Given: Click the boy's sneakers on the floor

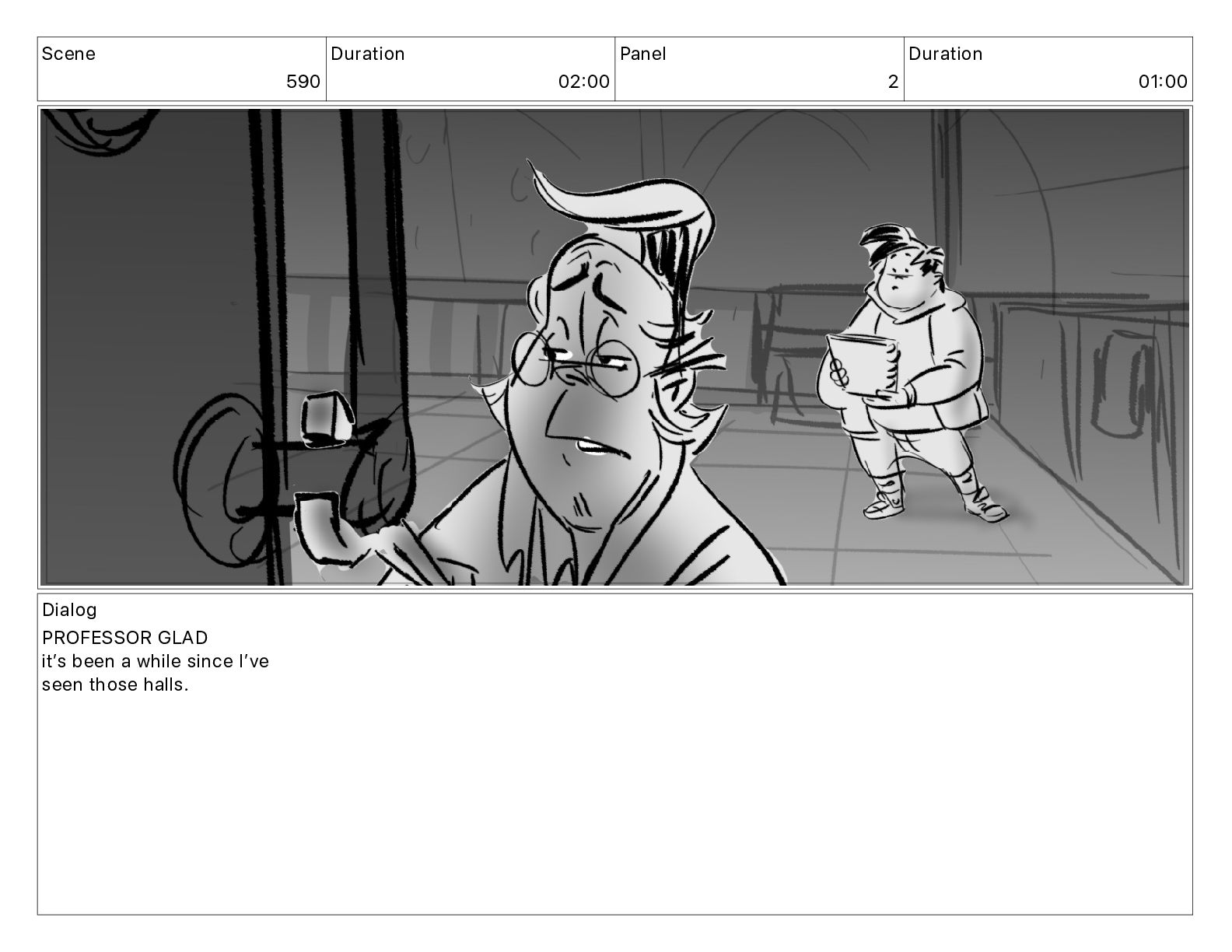Looking at the screenshot, I should (x=933, y=504).
